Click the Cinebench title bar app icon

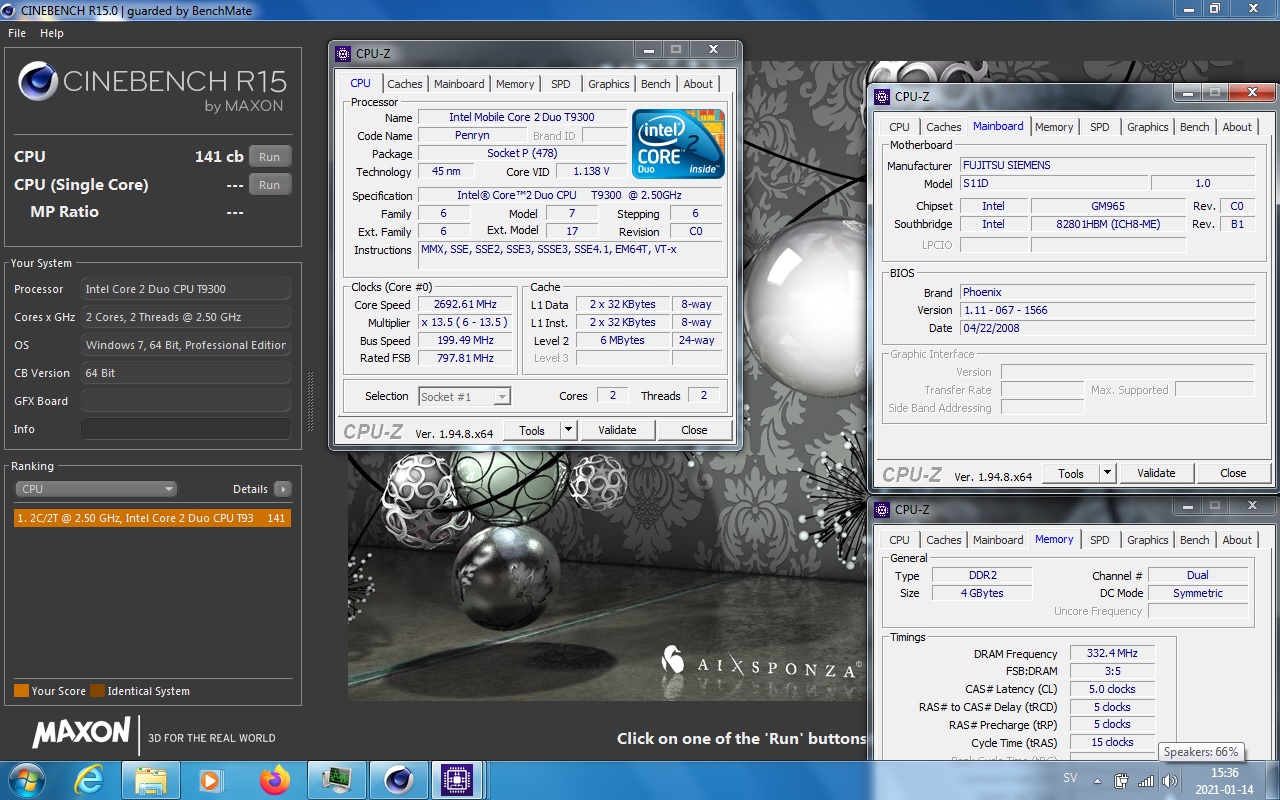click(10, 10)
